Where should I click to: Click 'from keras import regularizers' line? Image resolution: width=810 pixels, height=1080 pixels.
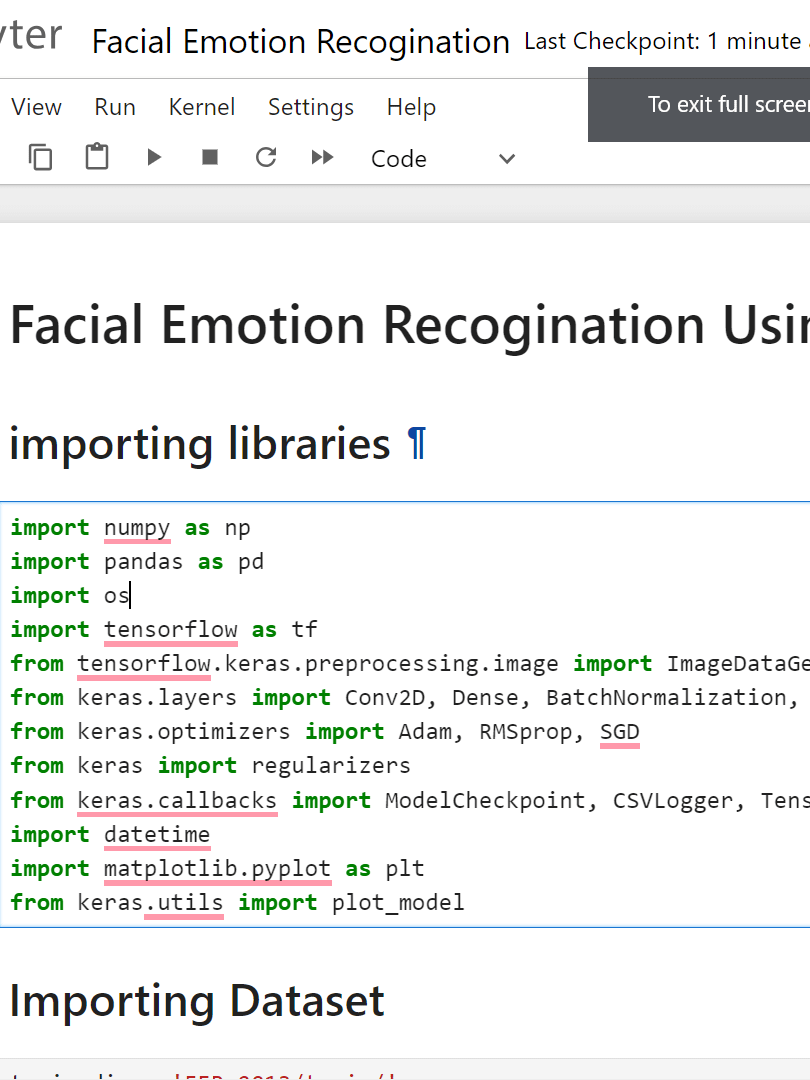(210, 765)
